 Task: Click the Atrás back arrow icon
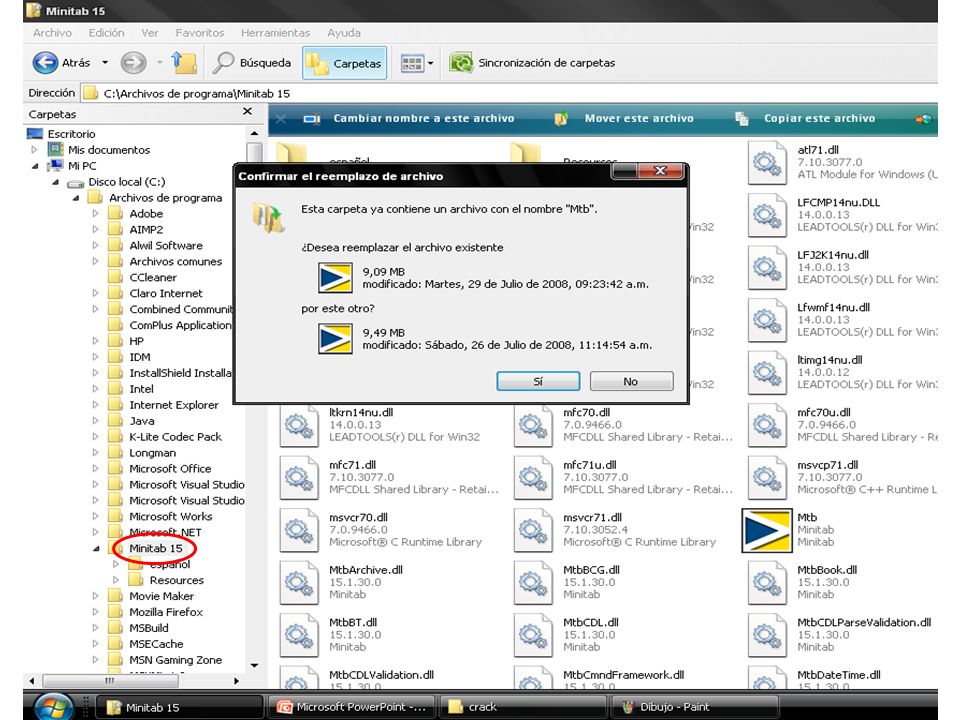point(45,62)
